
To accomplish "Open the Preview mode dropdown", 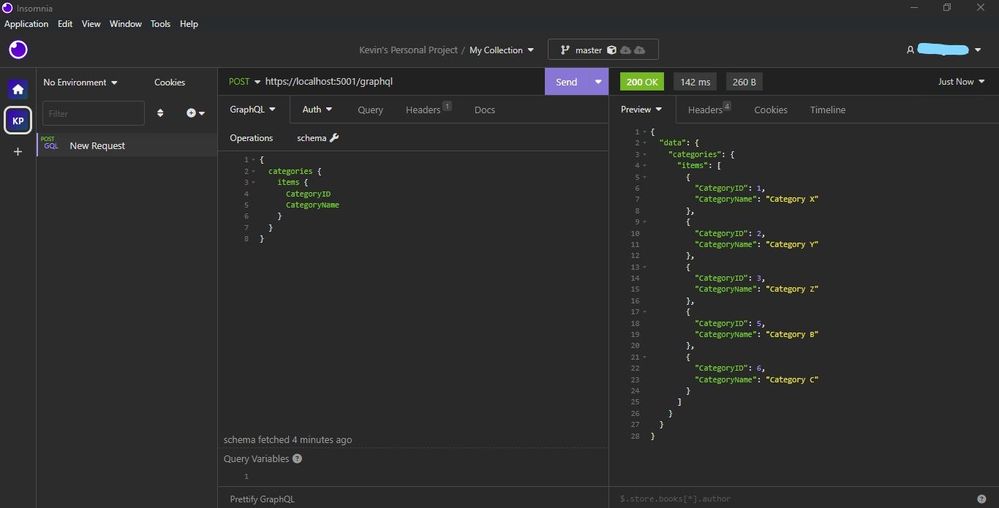I will [641, 109].
